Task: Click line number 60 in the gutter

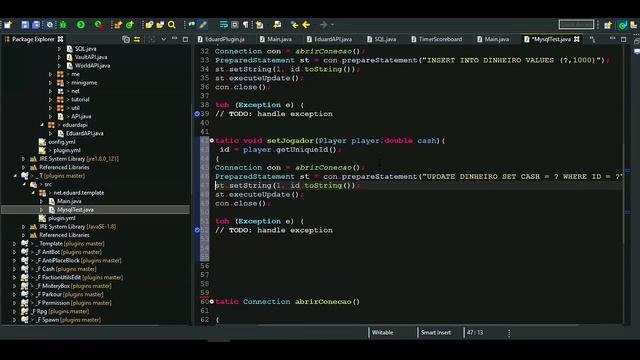Action: pos(204,302)
